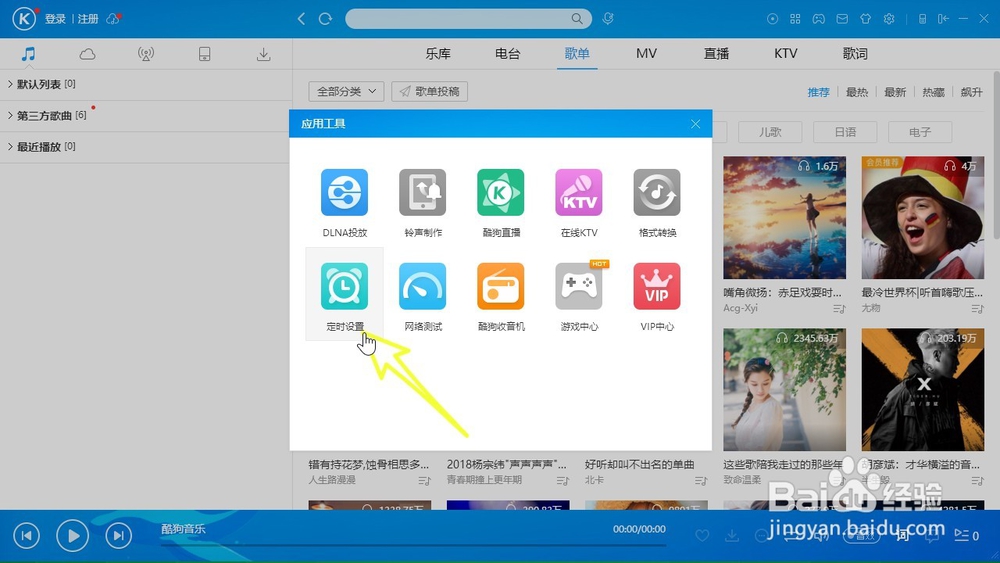Image resolution: width=1000 pixels, height=563 pixels.
Task: Click 登录 login link
Action: [55, 19]
